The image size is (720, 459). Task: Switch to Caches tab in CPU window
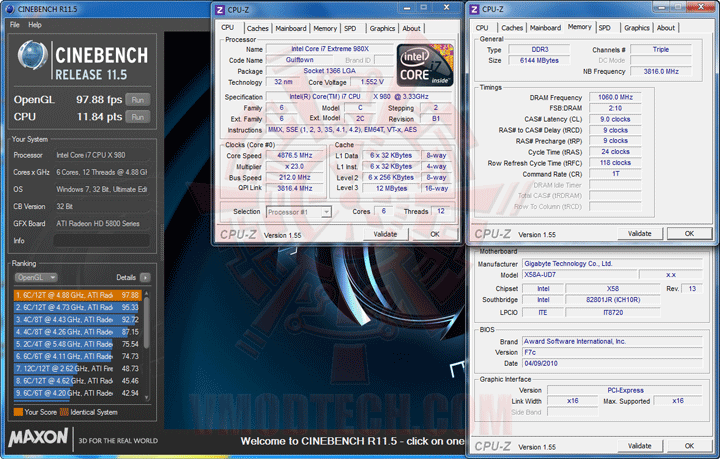(258, 28)
